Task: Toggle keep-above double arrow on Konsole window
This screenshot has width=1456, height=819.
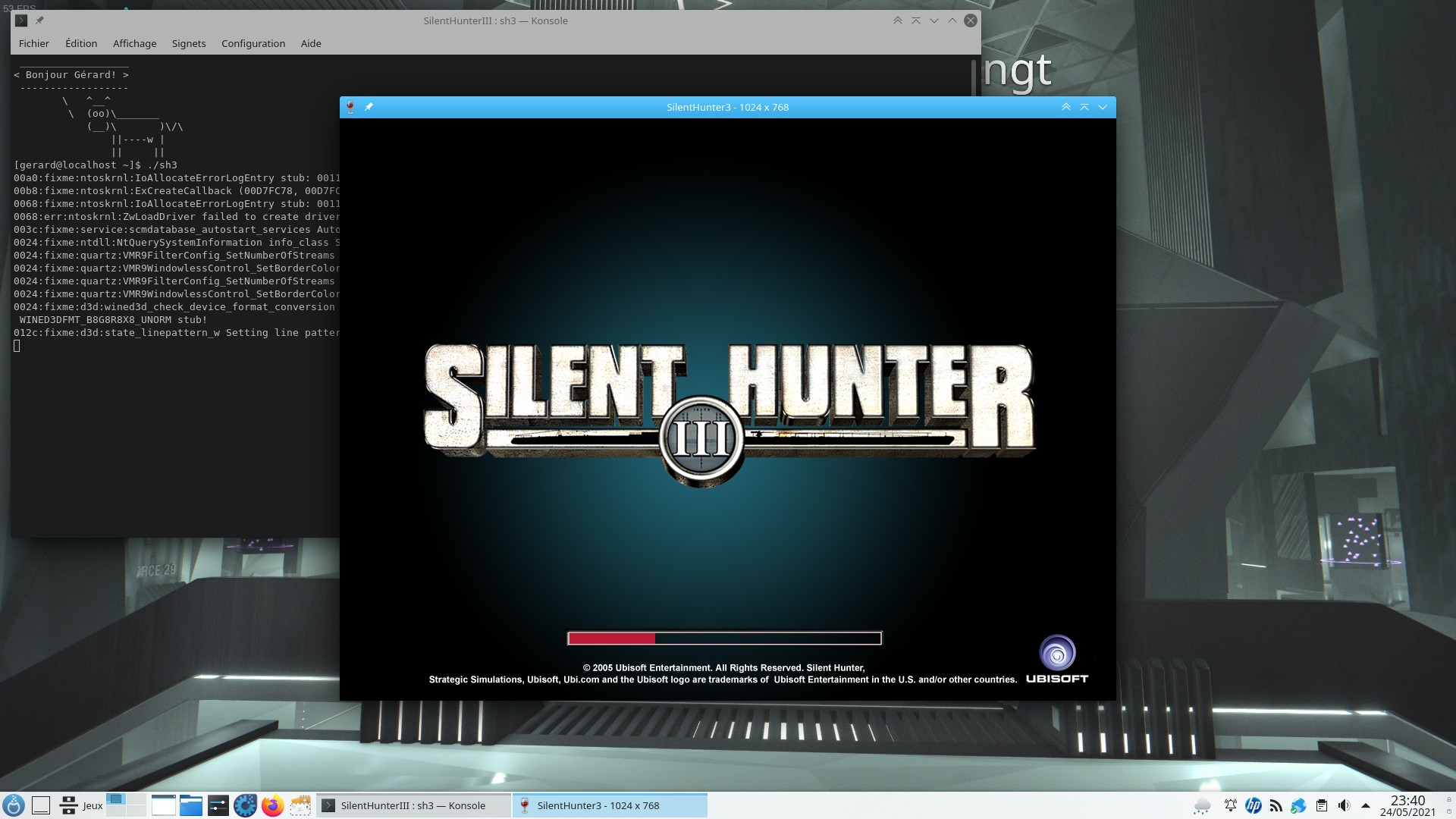Action: [x=898, y=20]
